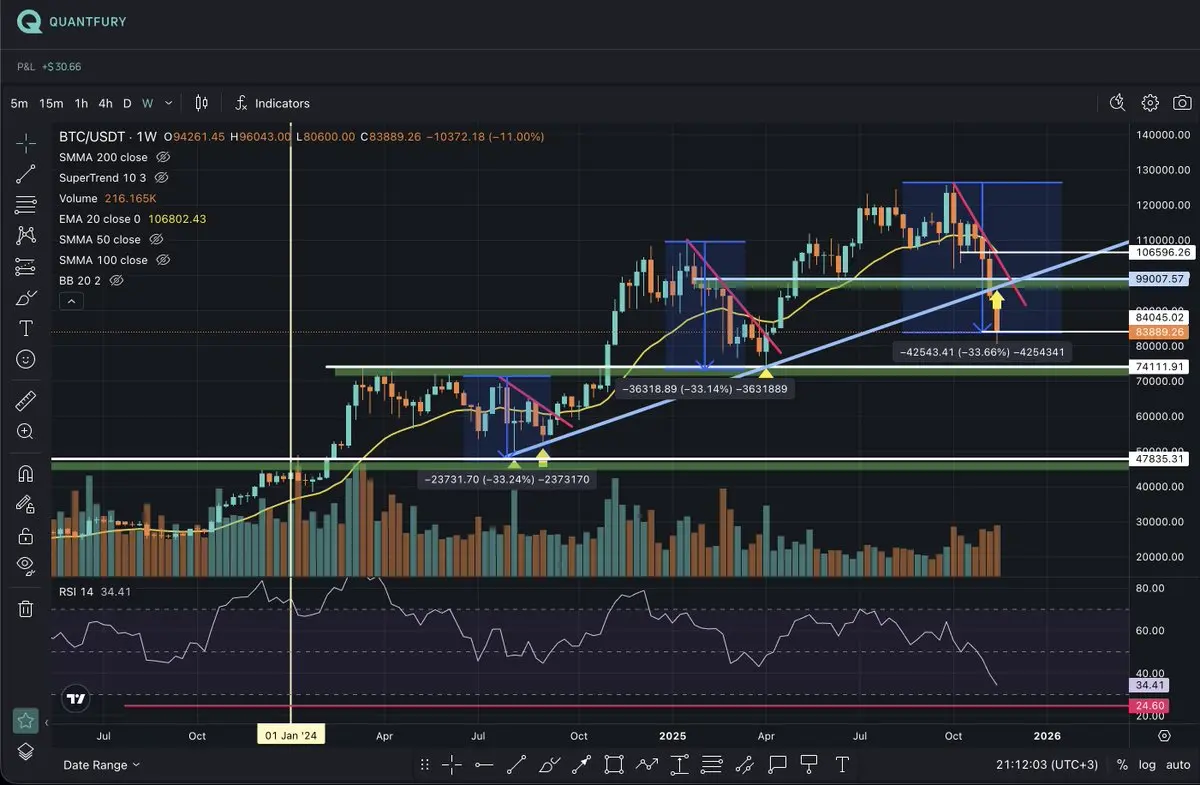Open the Fibonacci retracement tools in left sidebar

[26, 206]
